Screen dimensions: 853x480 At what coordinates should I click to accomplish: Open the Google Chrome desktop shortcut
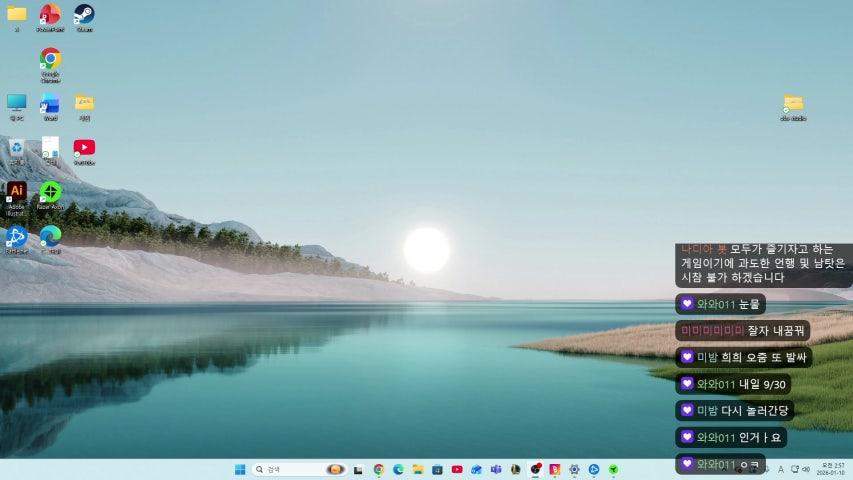pos(50,59)
